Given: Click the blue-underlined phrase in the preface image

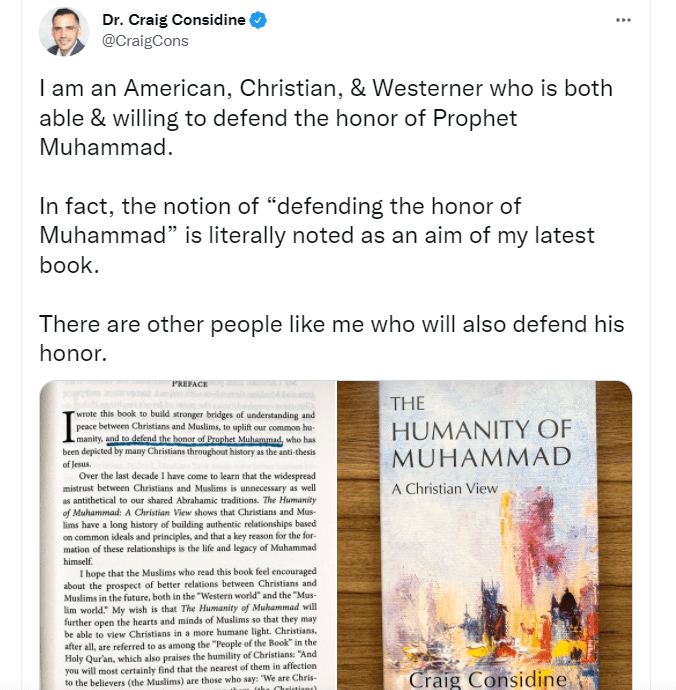Looking at the screenshot, I should click(194, 440).
